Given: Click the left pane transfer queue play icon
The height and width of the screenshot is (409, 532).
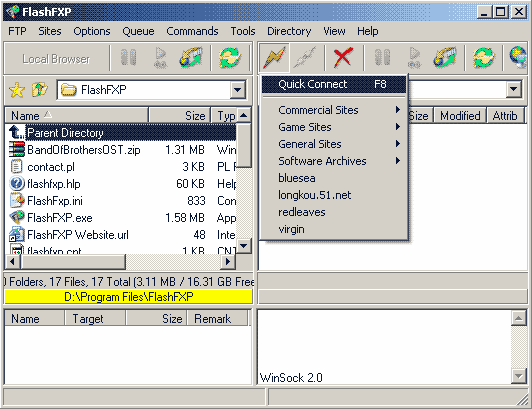Looking at the screenshot, I should coord(160,58).
